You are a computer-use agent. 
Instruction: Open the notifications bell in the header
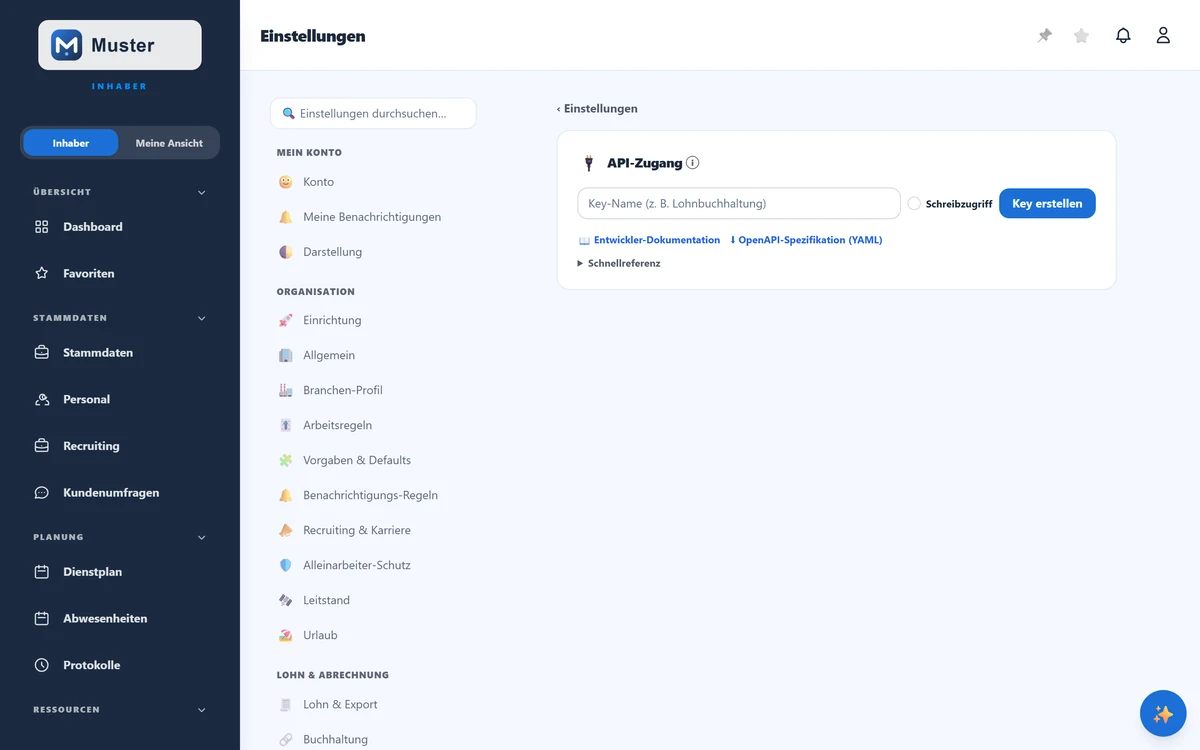coord(1123,36)
